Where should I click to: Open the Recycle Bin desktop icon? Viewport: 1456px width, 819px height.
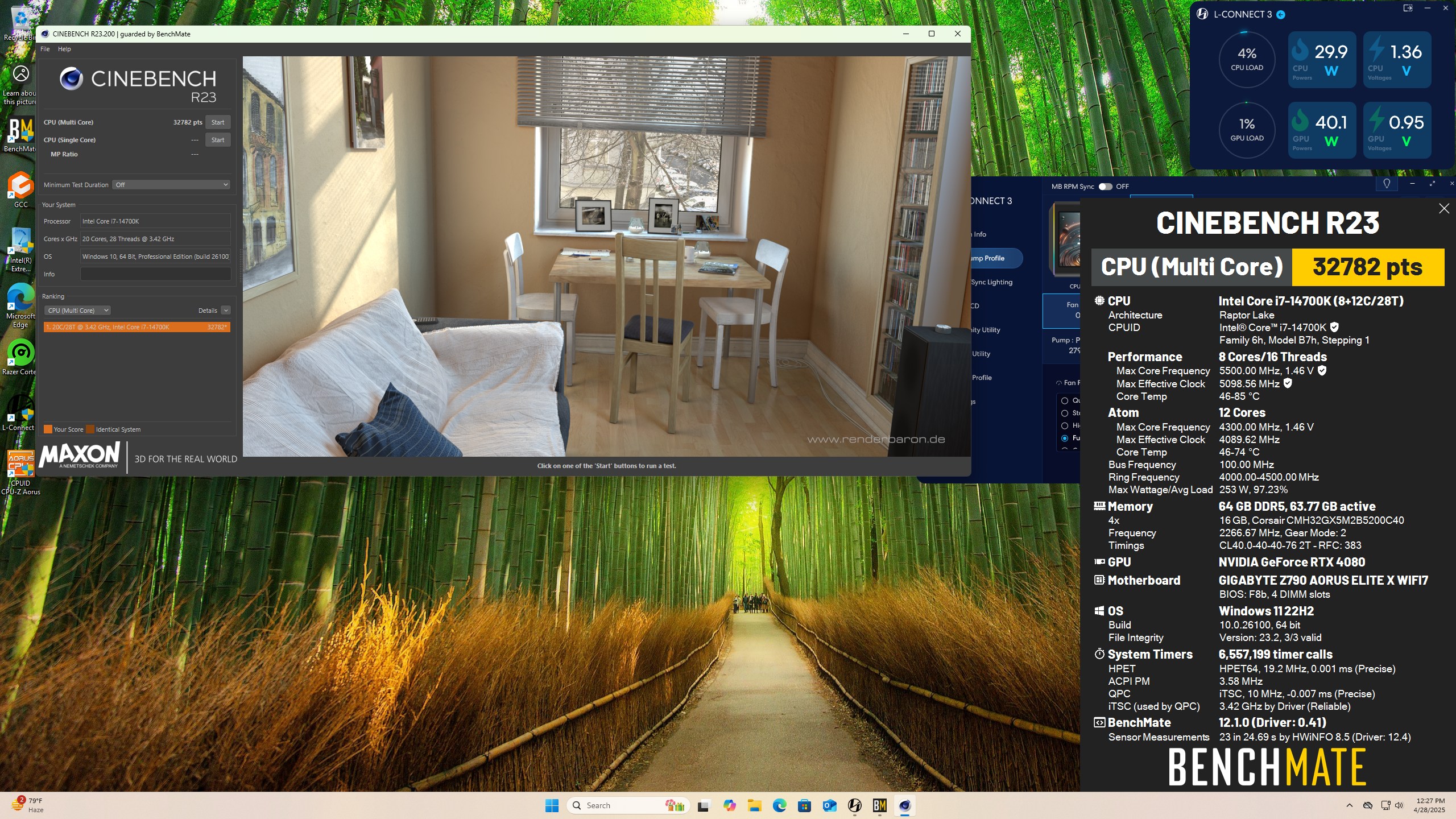(x=19, y=23)
